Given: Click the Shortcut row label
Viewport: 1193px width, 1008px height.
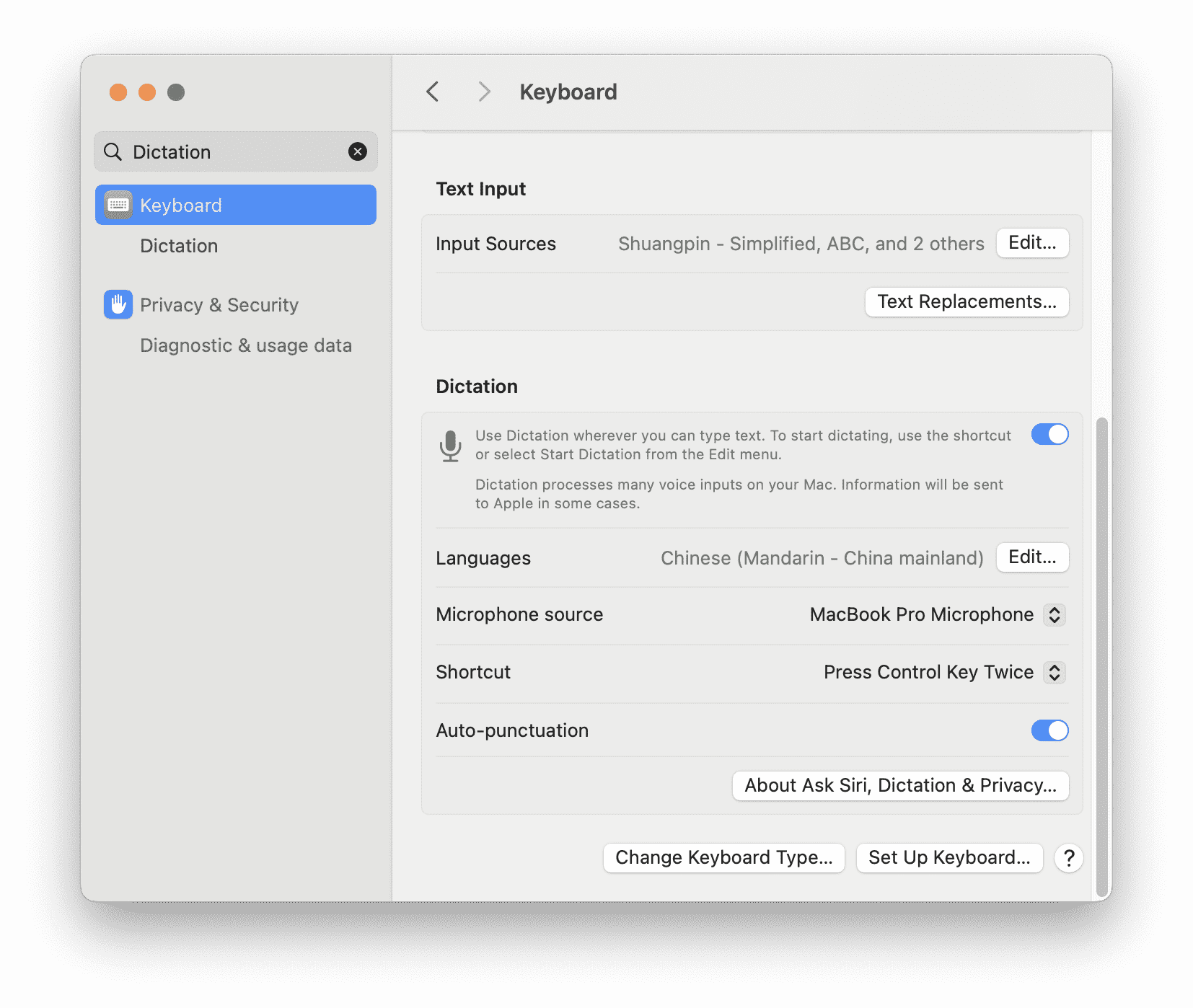Looking at the screenshot, I should pos(473,672).
